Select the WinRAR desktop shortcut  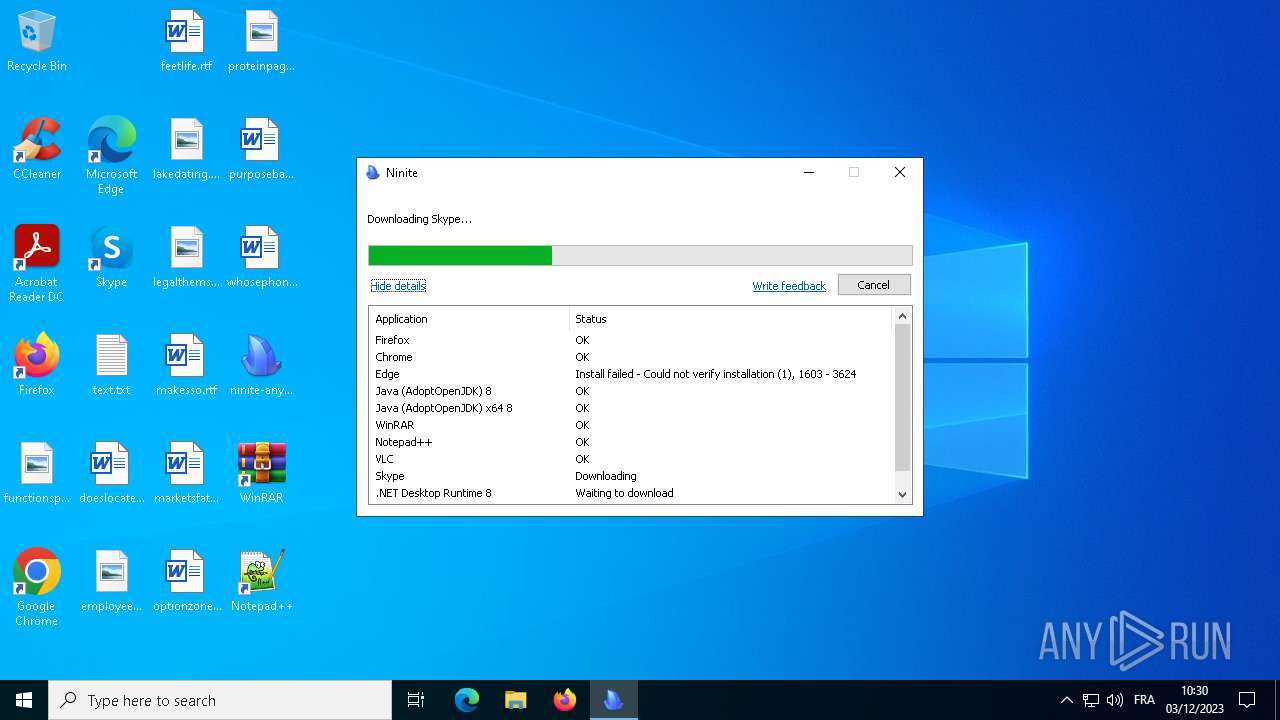(x=261, y=474)
